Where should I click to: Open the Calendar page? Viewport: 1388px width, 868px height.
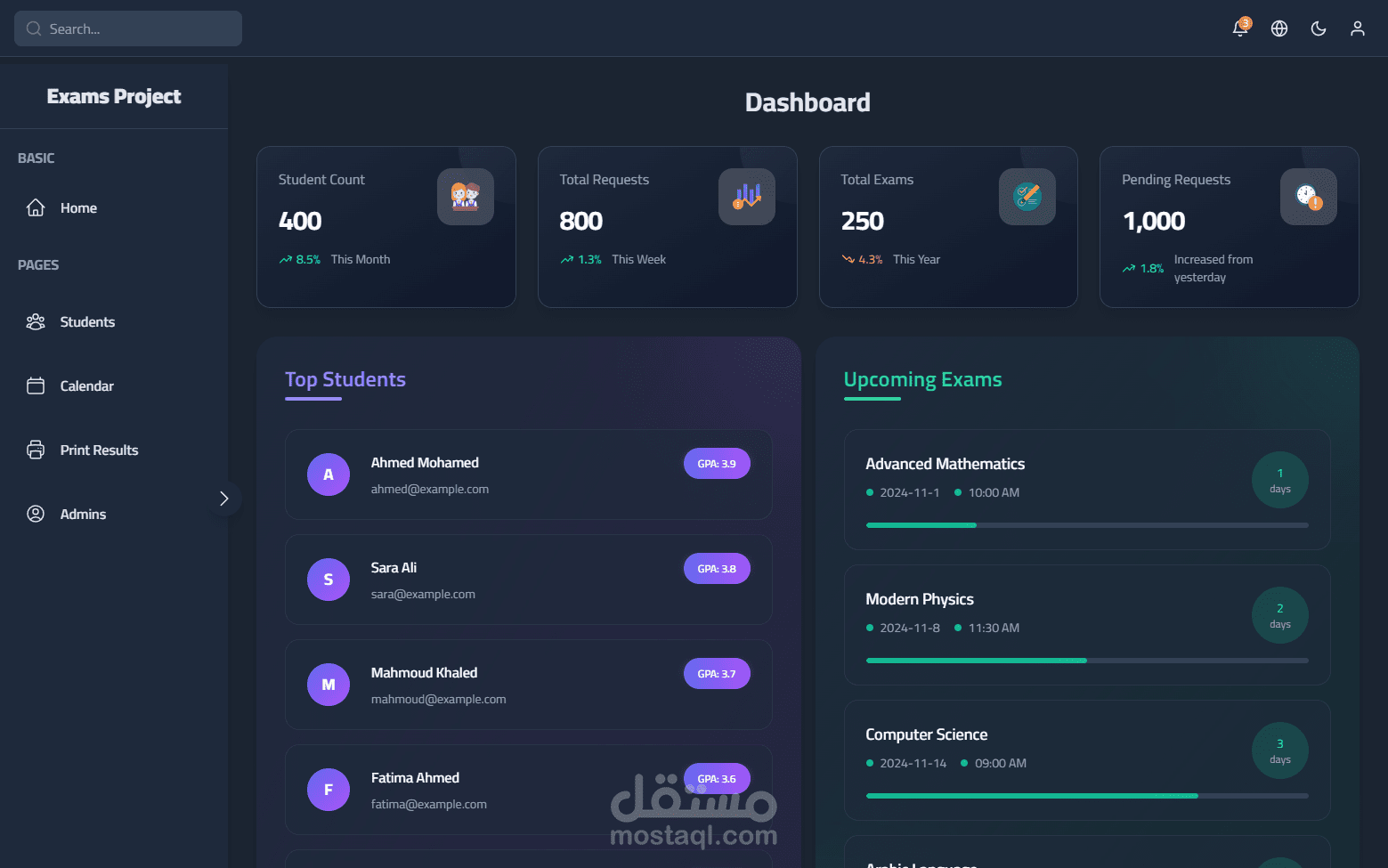click(114, 385)
